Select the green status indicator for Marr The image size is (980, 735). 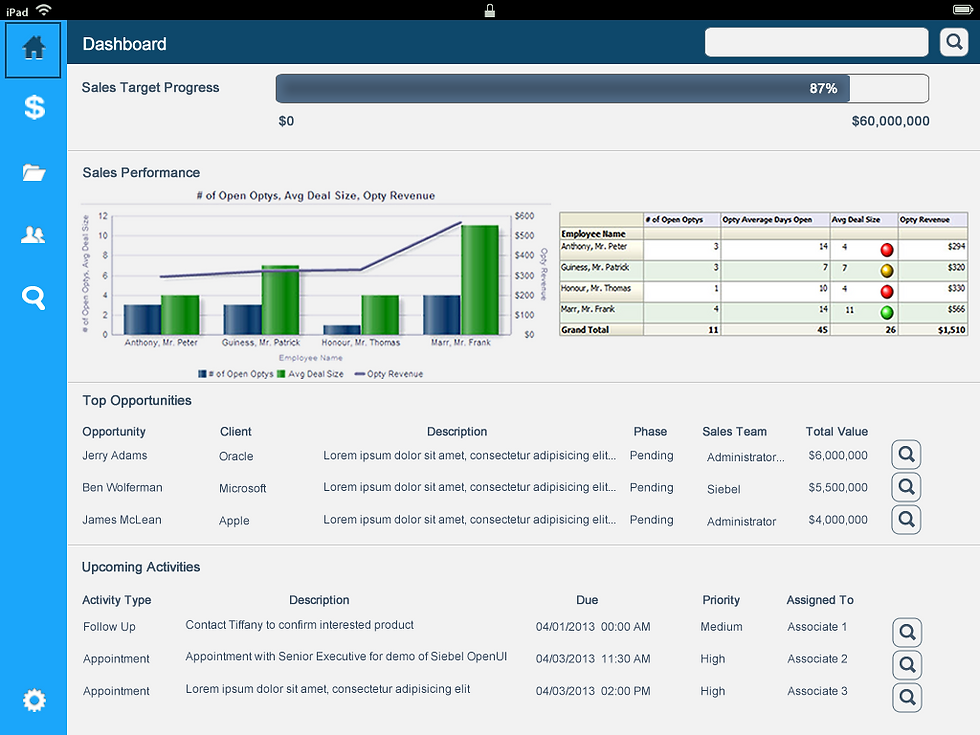(886, 312)
